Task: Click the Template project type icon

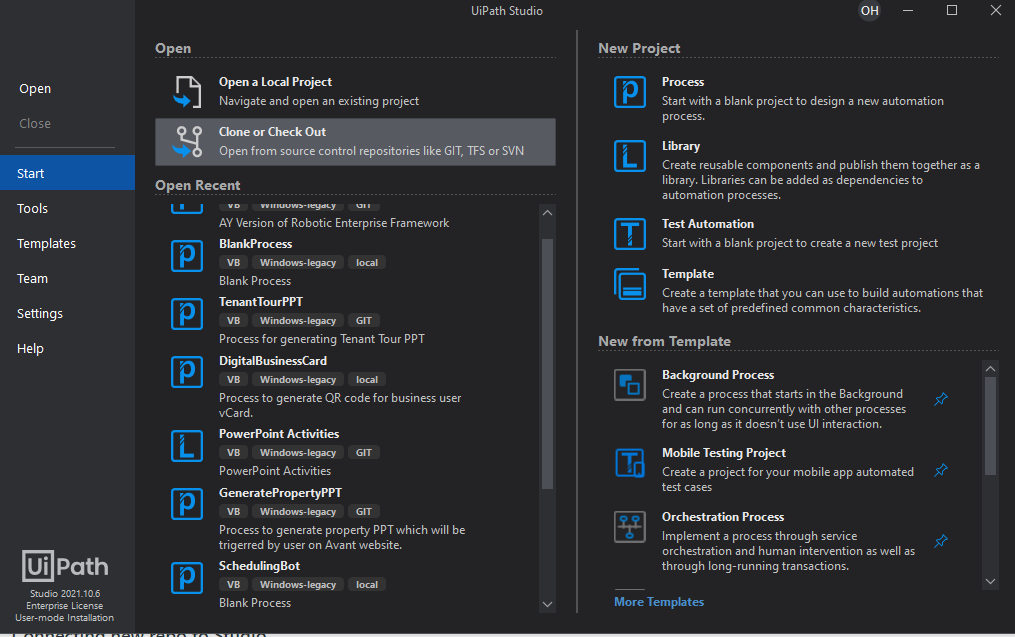Action: tap(630, 284)
